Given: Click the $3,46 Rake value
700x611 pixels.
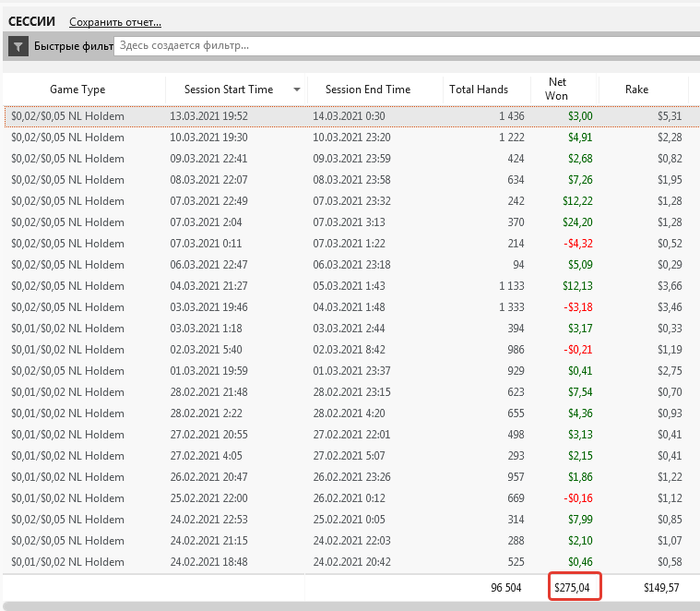Looking at the screenshot, I should 670,308.
